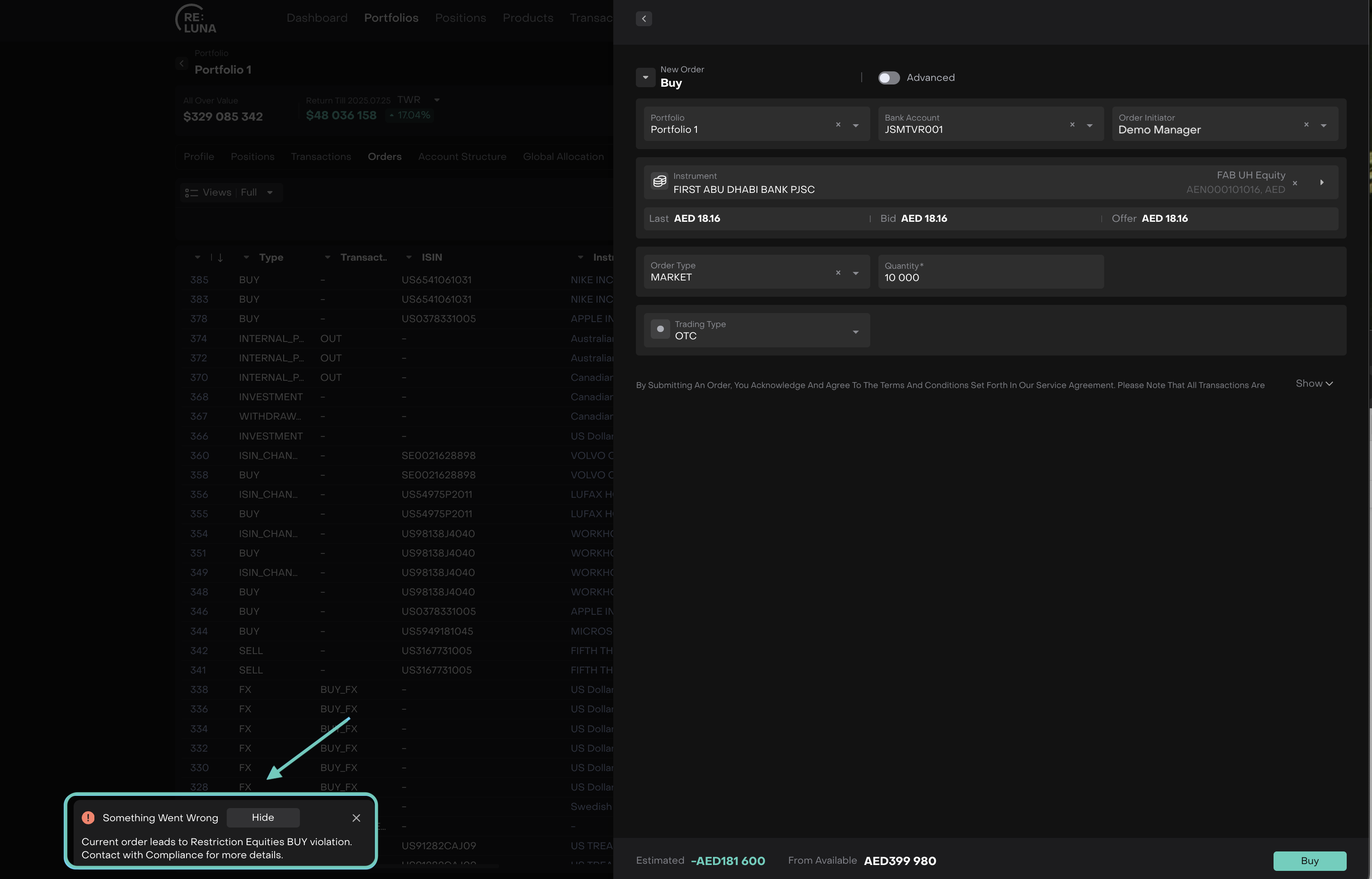1372x879 pixels.
Task: Click the instrument coins icon
Action: pyautogui.click(x=659, y=182)
